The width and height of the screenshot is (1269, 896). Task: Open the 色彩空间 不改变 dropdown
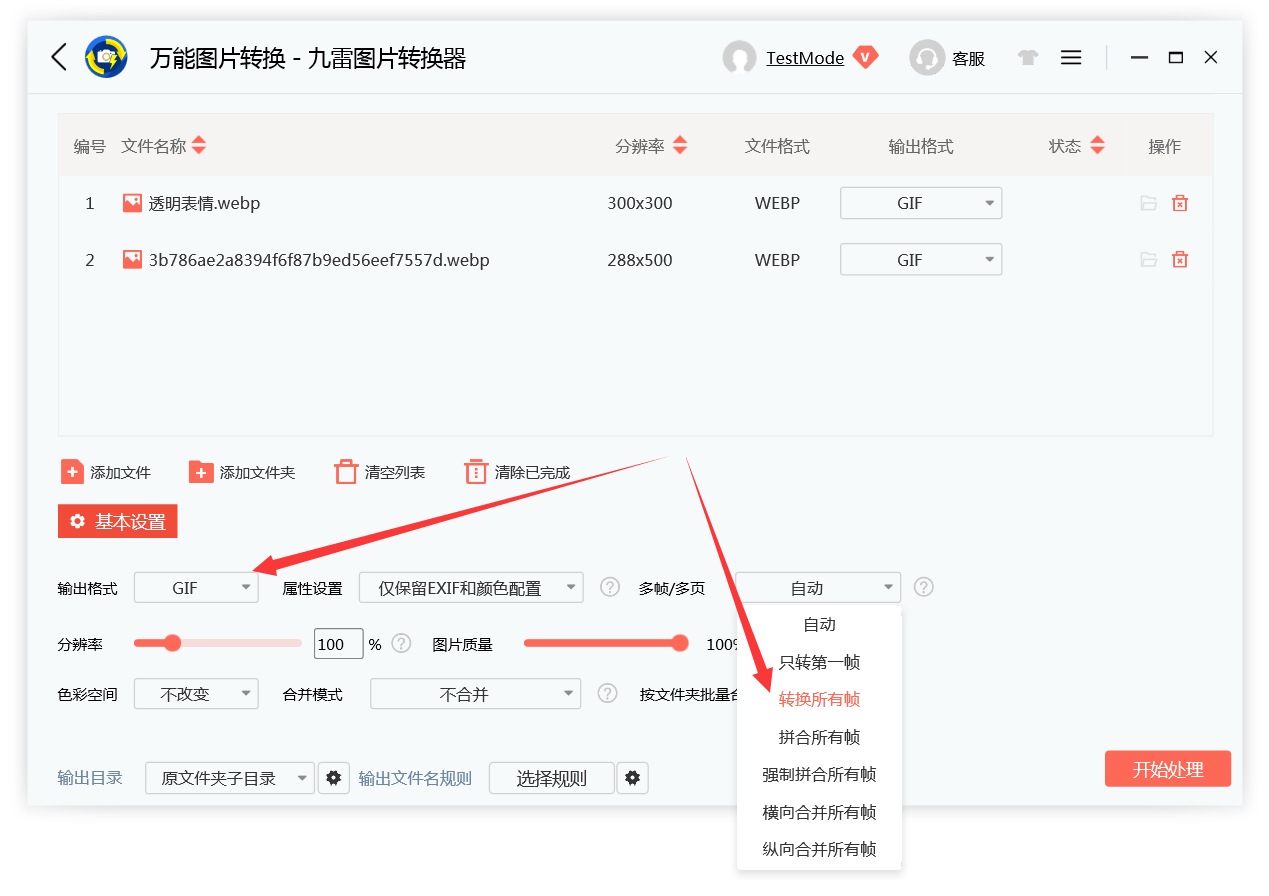196,694
